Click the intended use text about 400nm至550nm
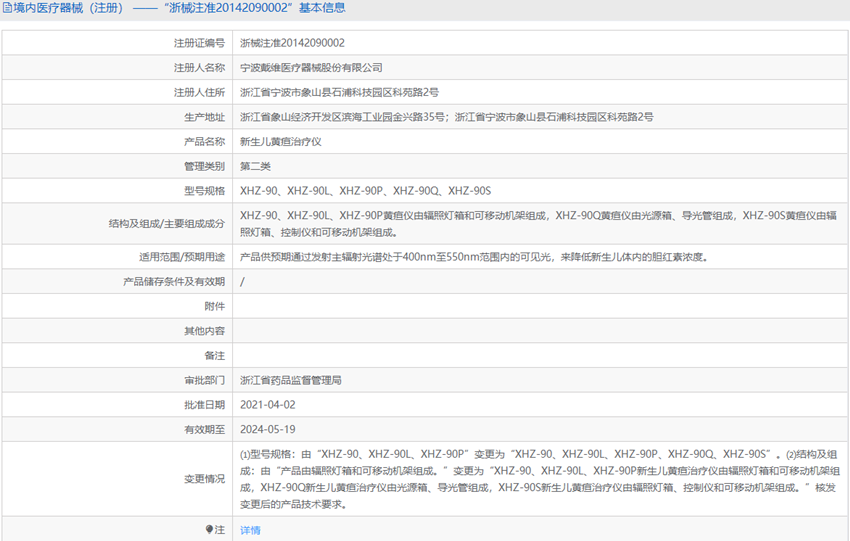The image size is (850, 541). pyautogui.click(x=475, y=257)
